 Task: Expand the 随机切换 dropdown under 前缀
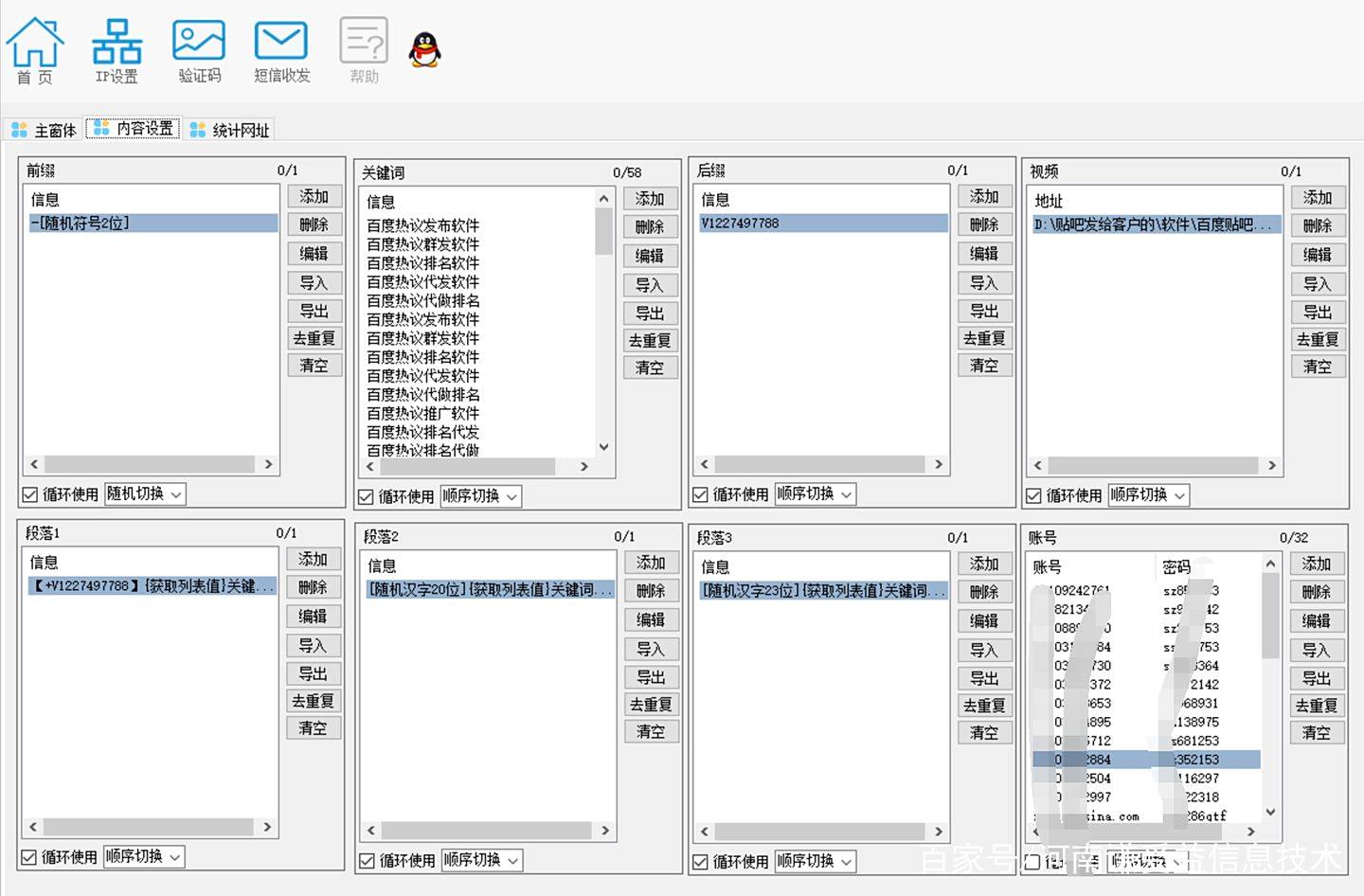point(145,493)
